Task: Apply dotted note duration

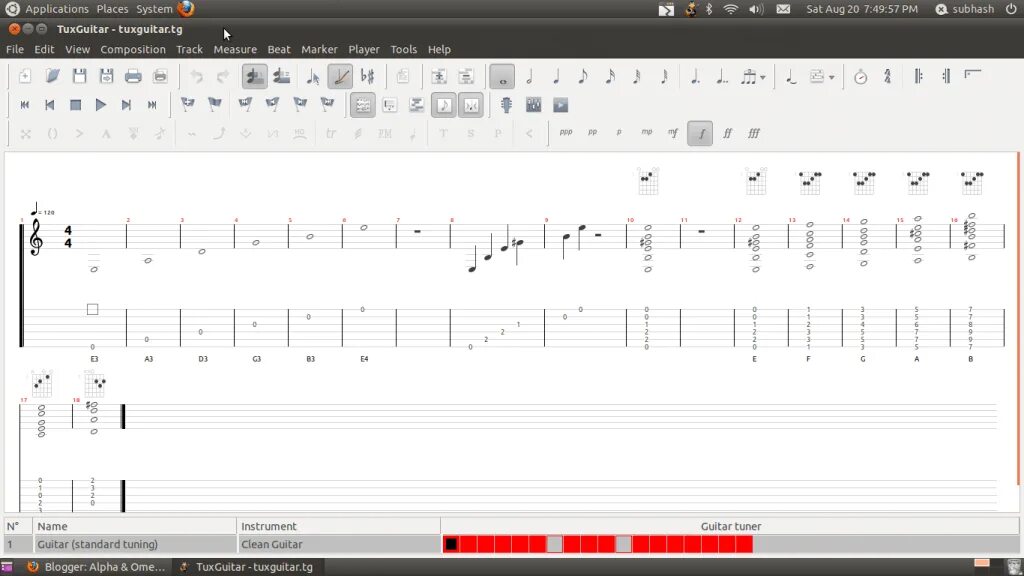Action: point(696,76)
